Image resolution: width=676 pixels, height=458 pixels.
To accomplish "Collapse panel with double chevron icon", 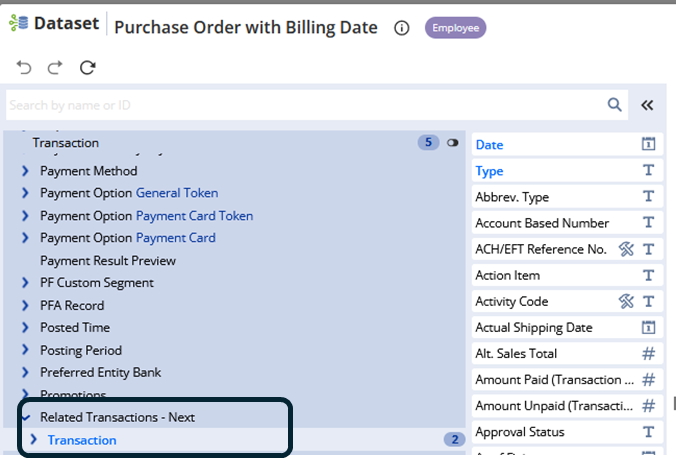I will [647, 105].
